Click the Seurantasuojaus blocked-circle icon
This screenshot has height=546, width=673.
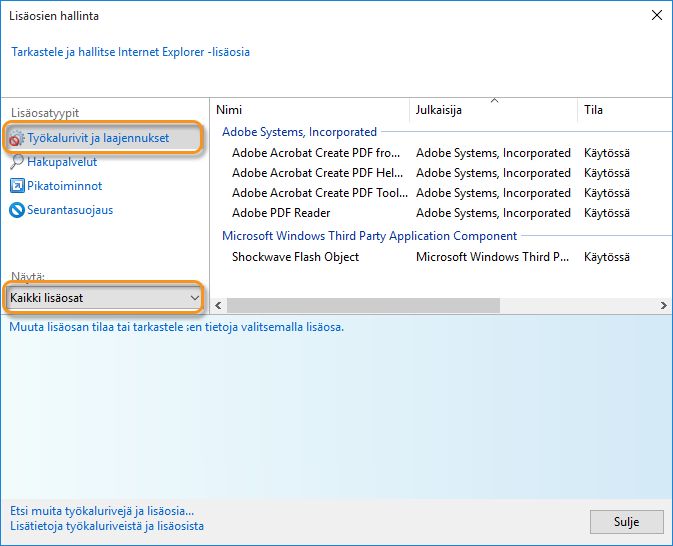click(17, 210)
